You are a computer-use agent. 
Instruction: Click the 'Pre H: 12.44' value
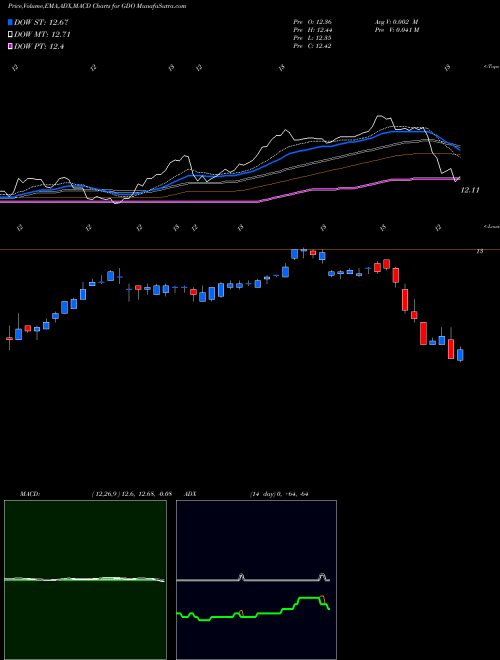(x=312, y=30)
